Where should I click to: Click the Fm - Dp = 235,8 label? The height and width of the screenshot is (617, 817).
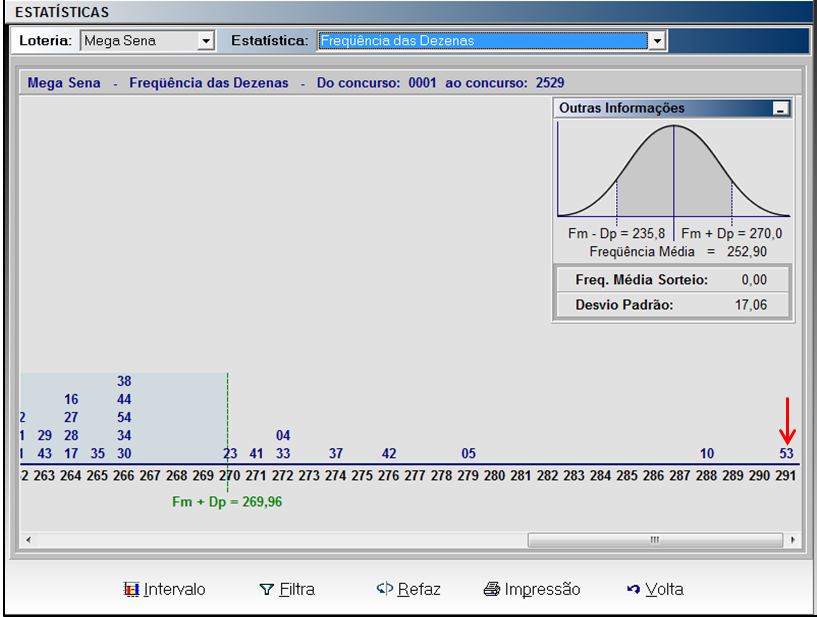pyautogui.click(x=616, y=233)
